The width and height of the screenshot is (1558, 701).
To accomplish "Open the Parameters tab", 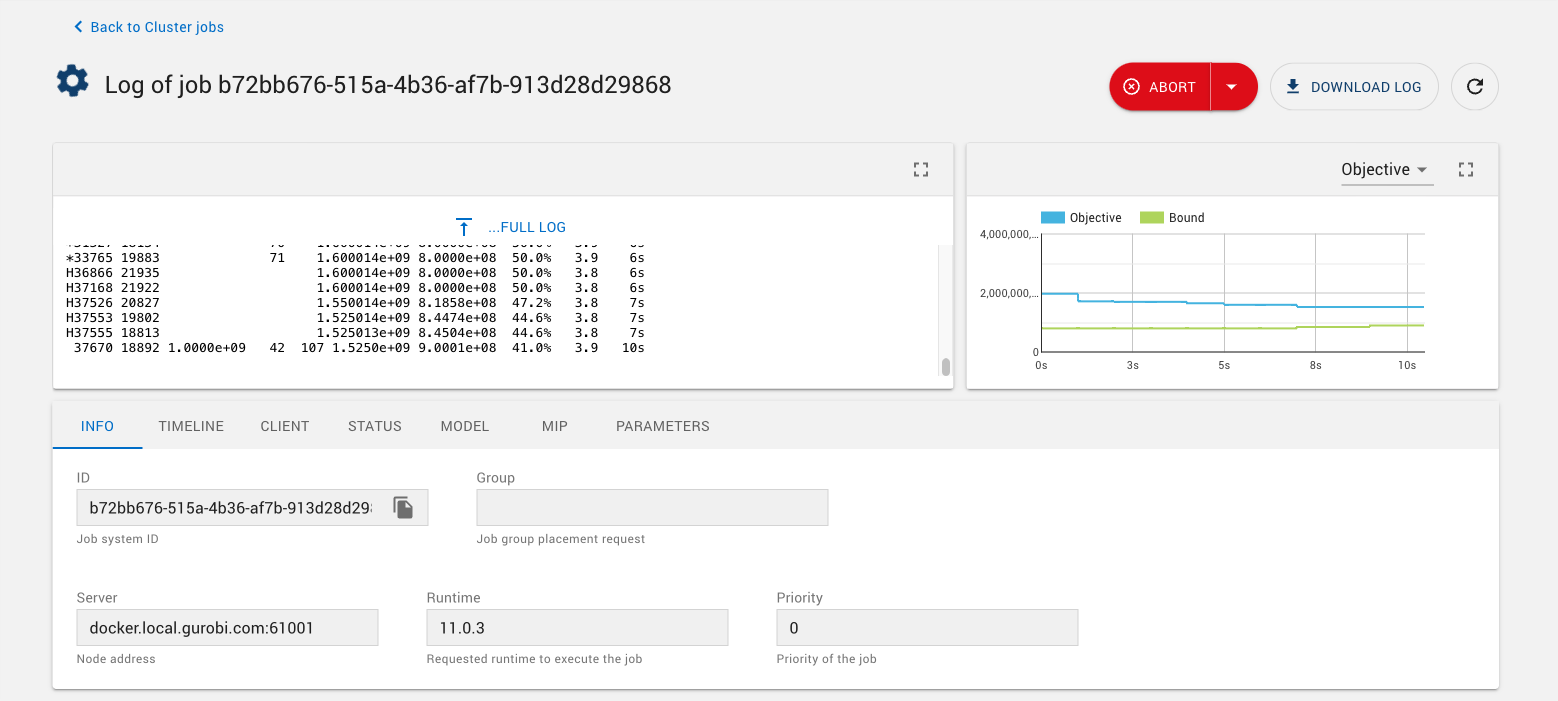I will pos(662,426).
